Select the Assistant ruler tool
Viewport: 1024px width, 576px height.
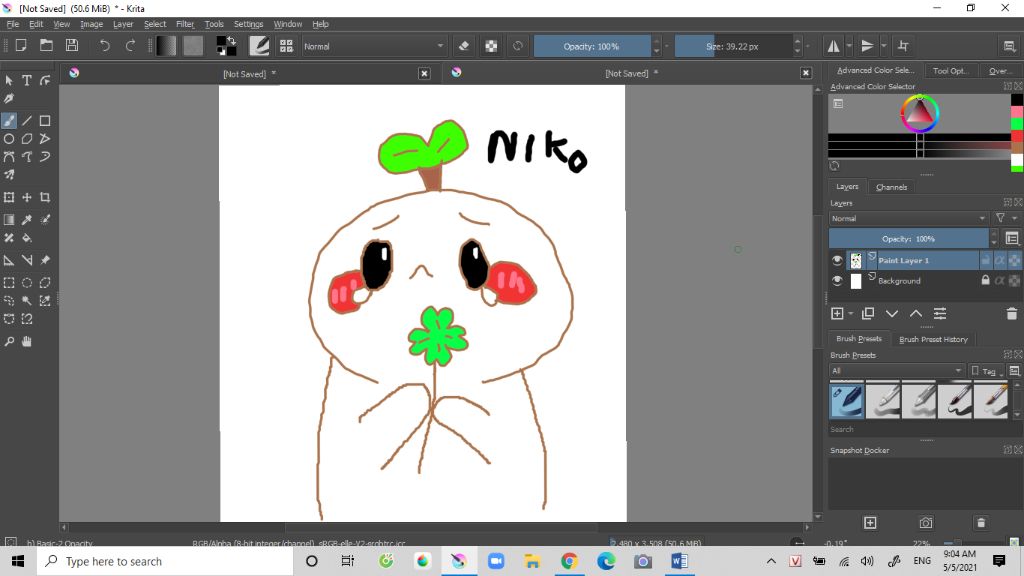[9, 260]
